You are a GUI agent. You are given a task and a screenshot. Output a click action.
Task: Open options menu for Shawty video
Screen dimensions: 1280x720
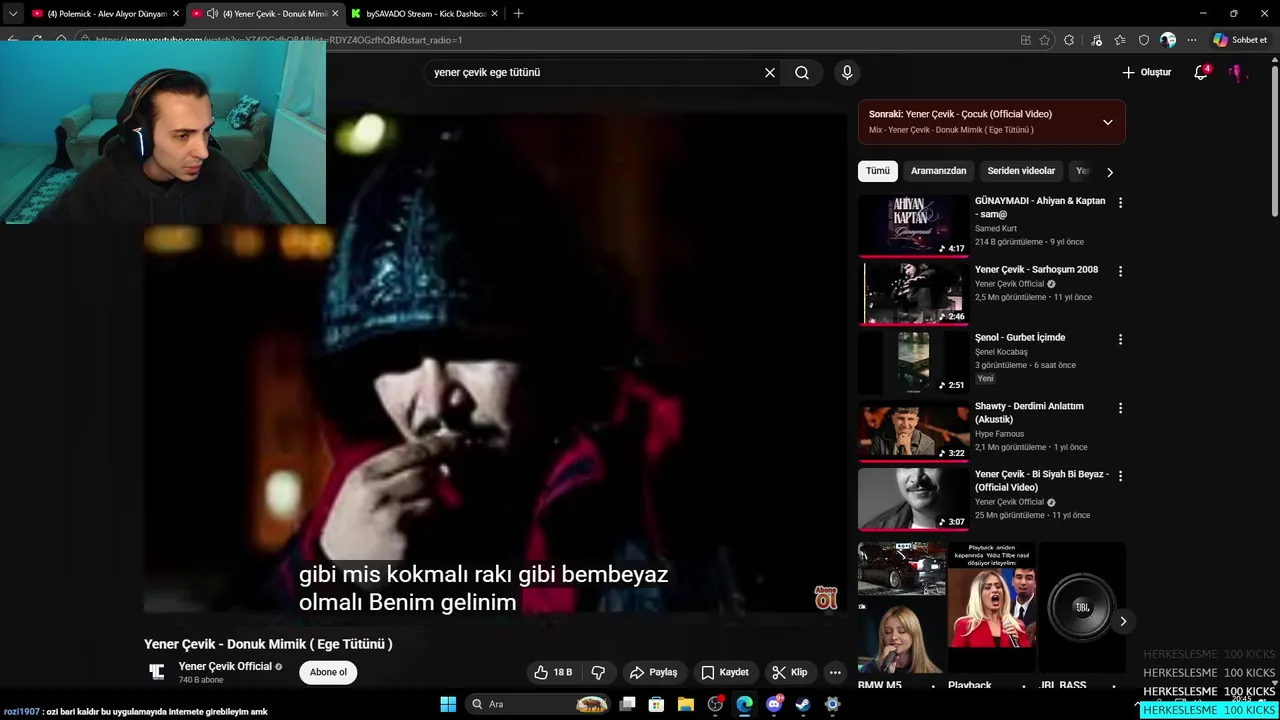(1120, 408)
